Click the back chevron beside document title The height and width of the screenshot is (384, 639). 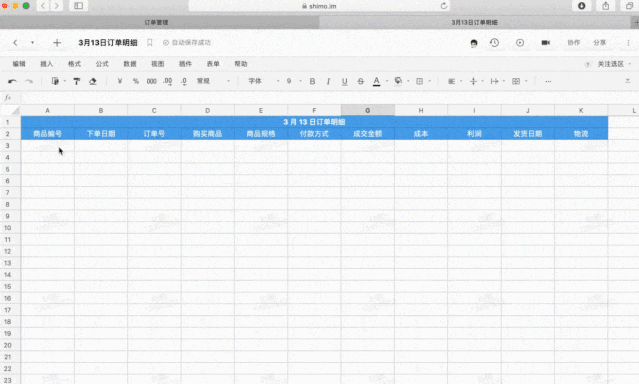tap(15, 42)
